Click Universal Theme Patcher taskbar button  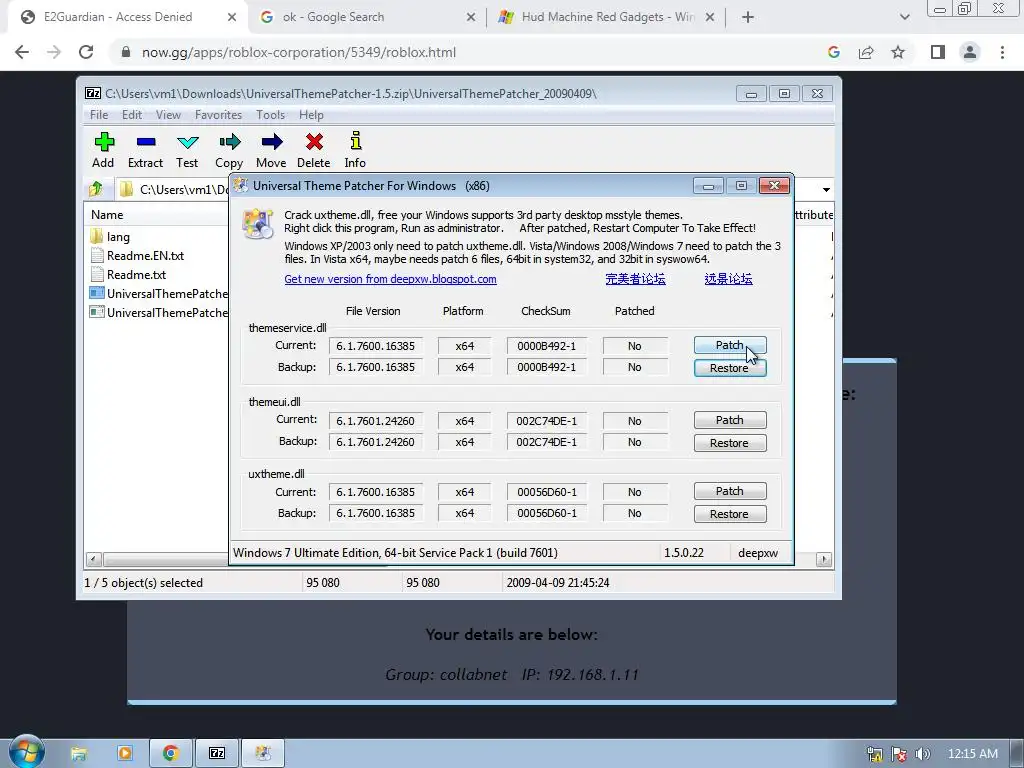(263, 754)
